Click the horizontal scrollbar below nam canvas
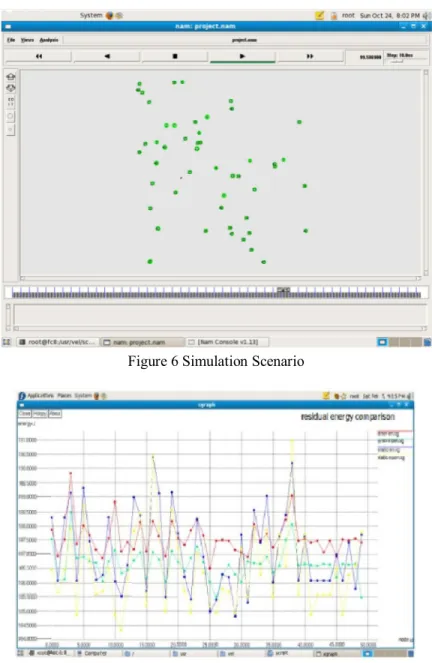 [220, 278]
